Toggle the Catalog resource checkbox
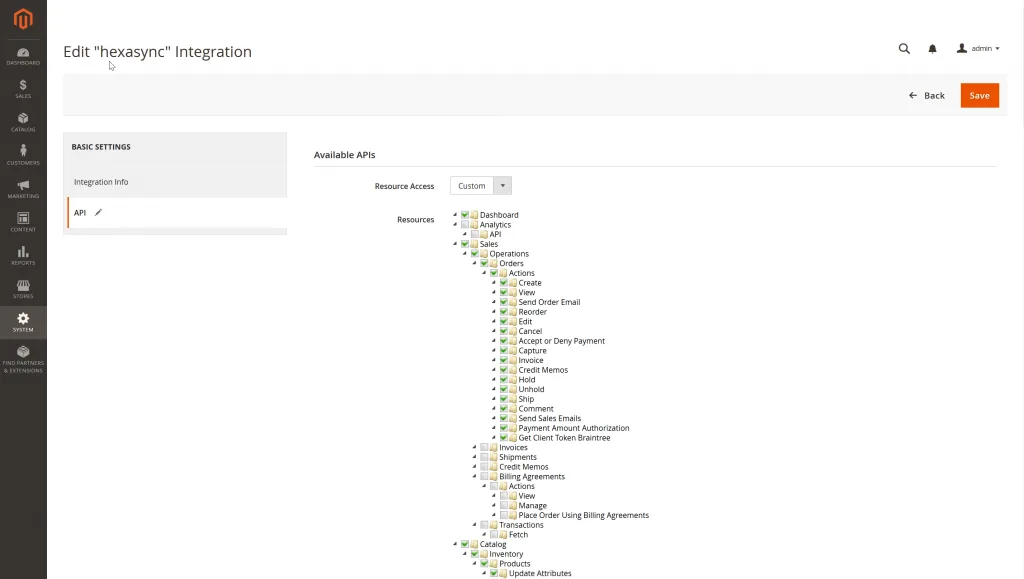 465,544
